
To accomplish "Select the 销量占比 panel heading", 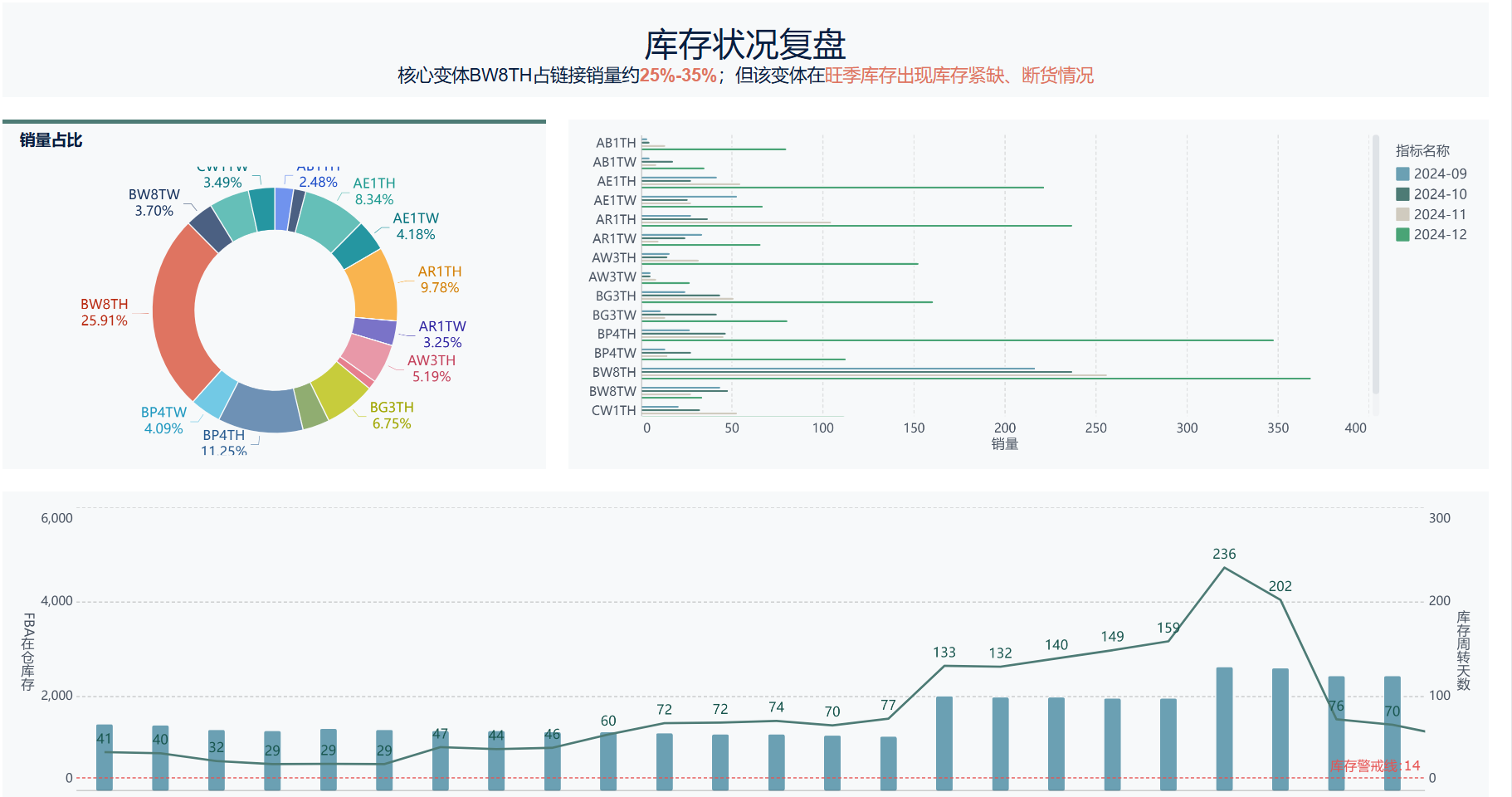I will 51,140.
